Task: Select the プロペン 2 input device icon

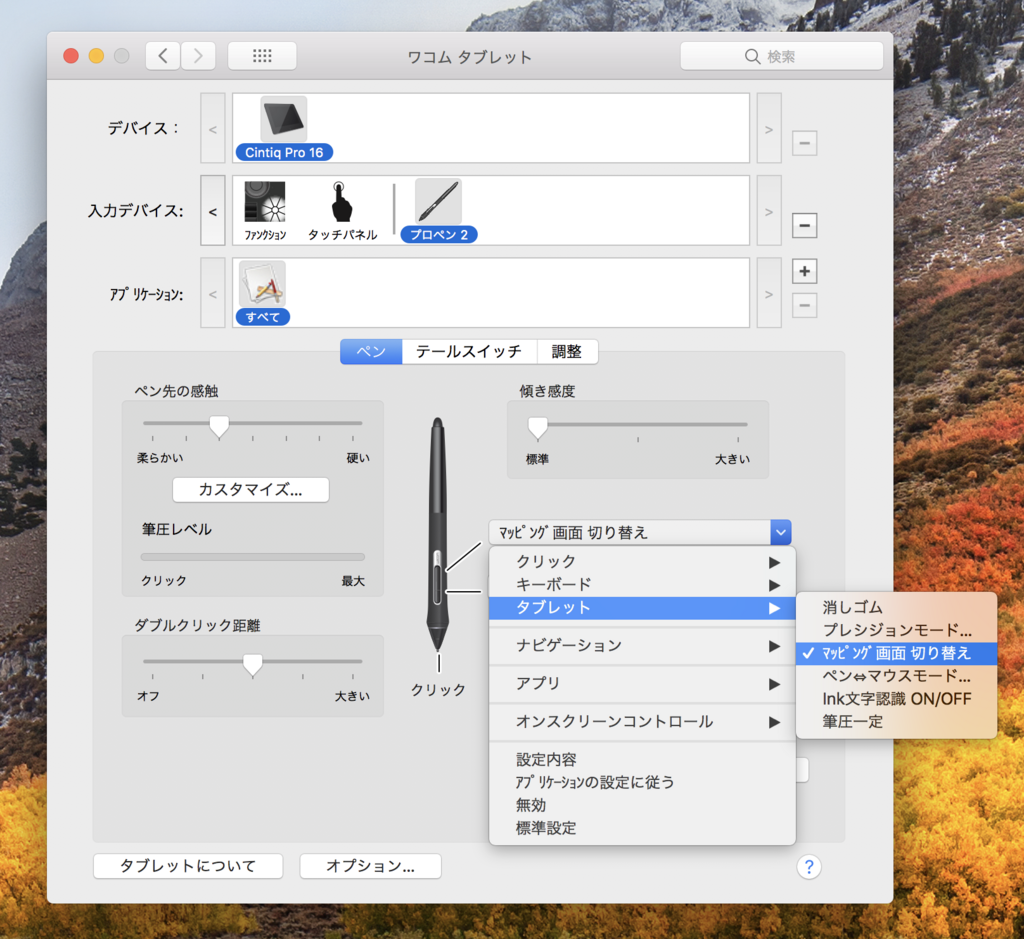Action: [x=436, y=203]
